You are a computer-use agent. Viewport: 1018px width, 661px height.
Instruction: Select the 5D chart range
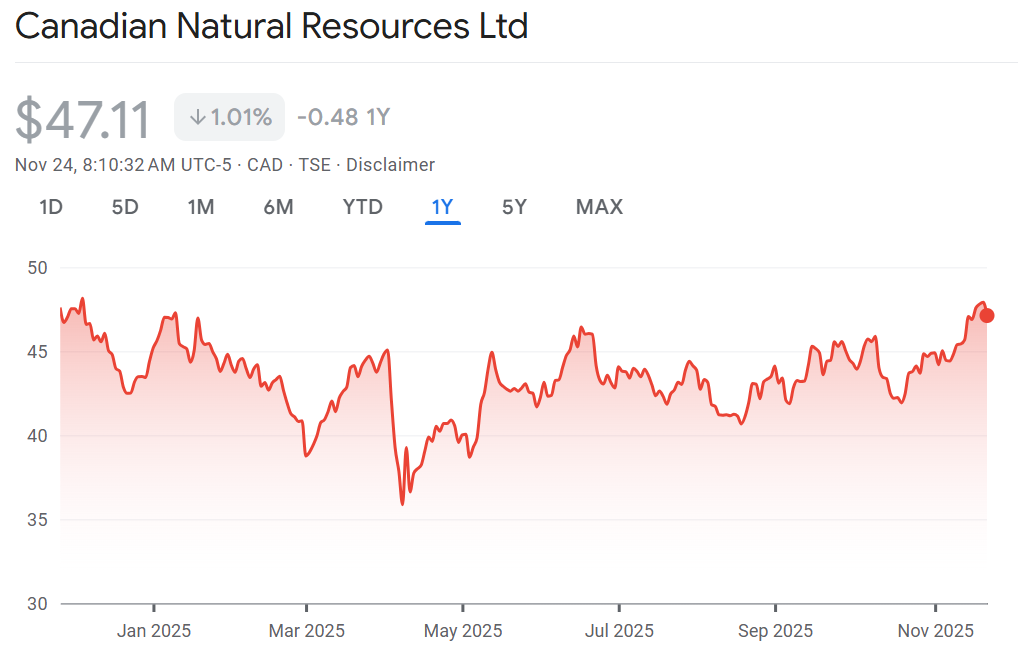(x=125, y=207)
